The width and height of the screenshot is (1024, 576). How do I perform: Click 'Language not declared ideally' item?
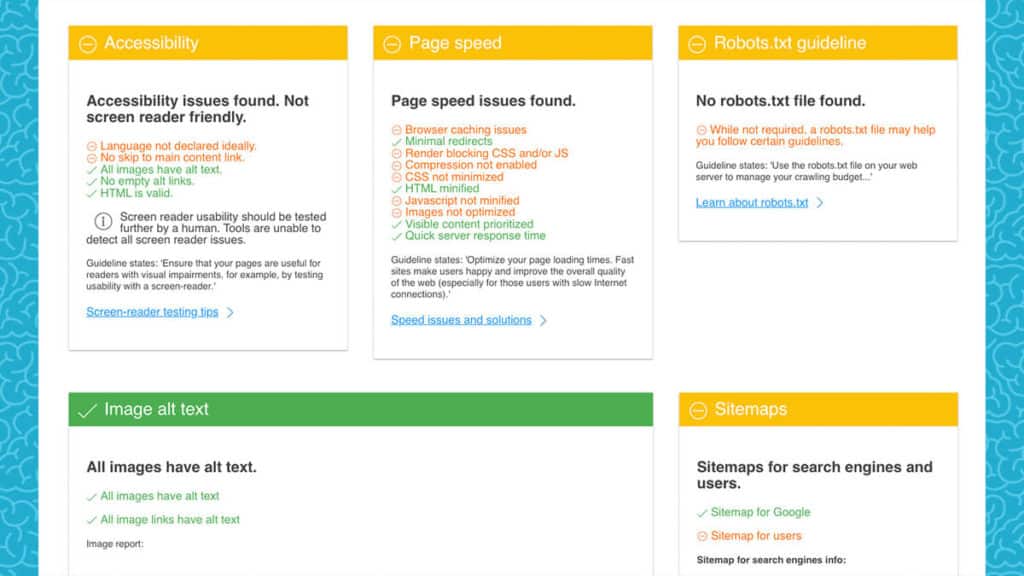177,146
